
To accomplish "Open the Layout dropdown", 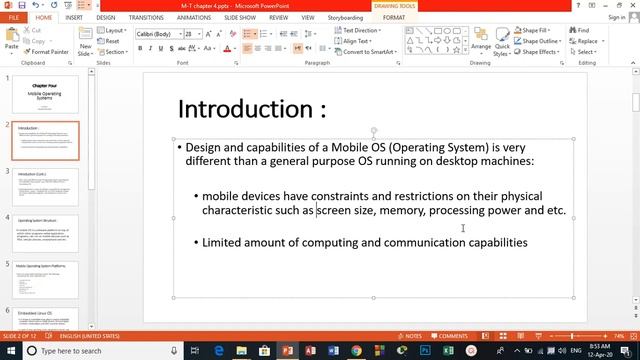I will [112, 31].
